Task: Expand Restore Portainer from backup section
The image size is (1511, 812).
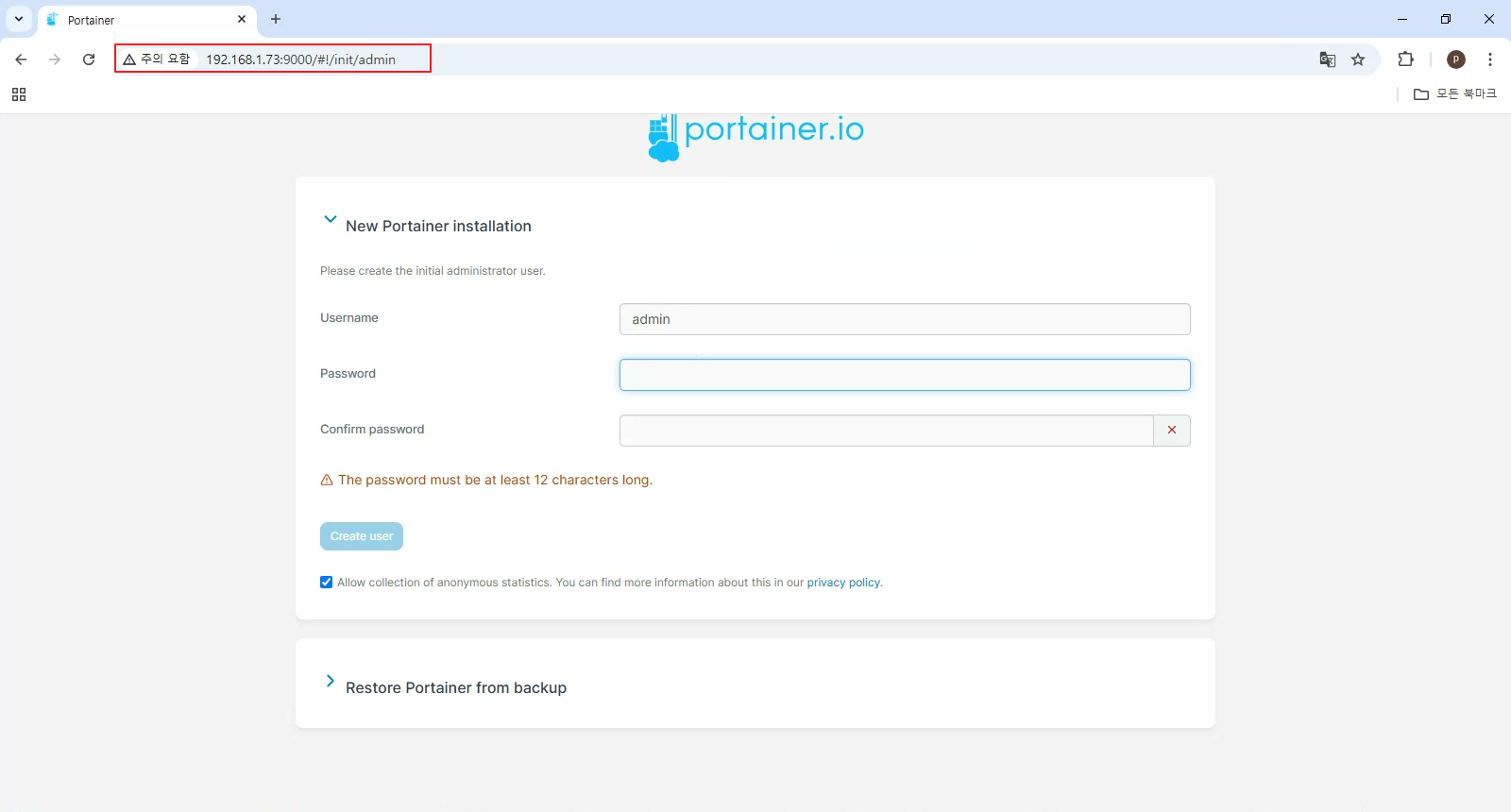Action: 330,681
